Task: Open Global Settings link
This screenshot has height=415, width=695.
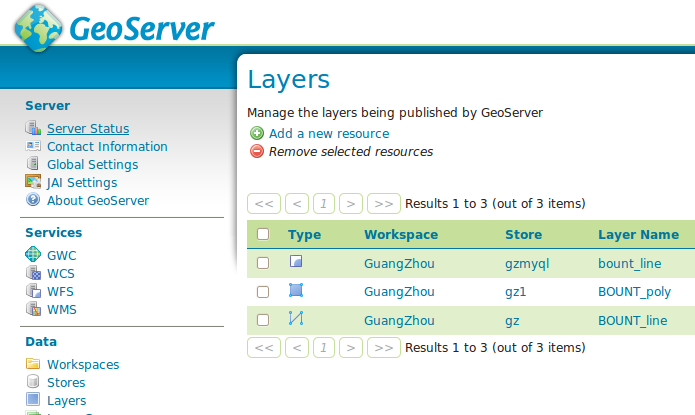Action: pos(93,164)
